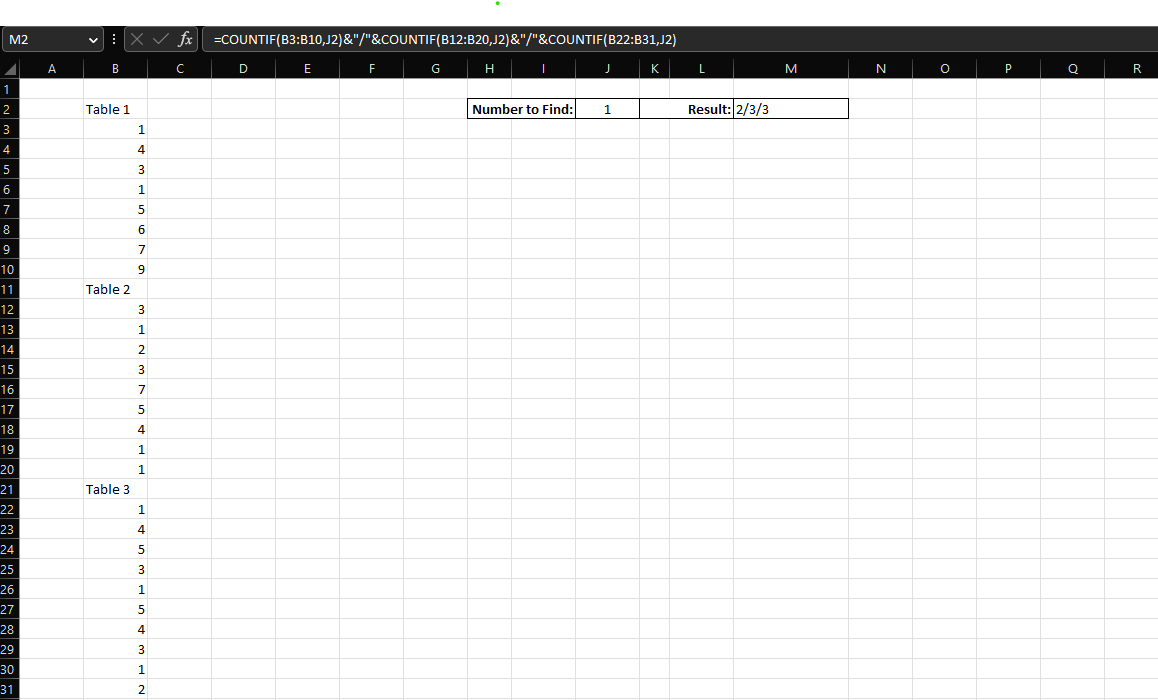The width and height of the screenshot is (1158, 700).
Task: Click inside the formula bar COUNTIF formula
Action: click(445, 40)
